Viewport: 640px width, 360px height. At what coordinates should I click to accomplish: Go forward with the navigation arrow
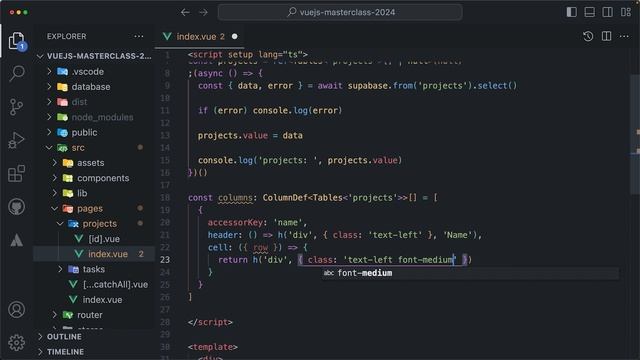point(203,12)
